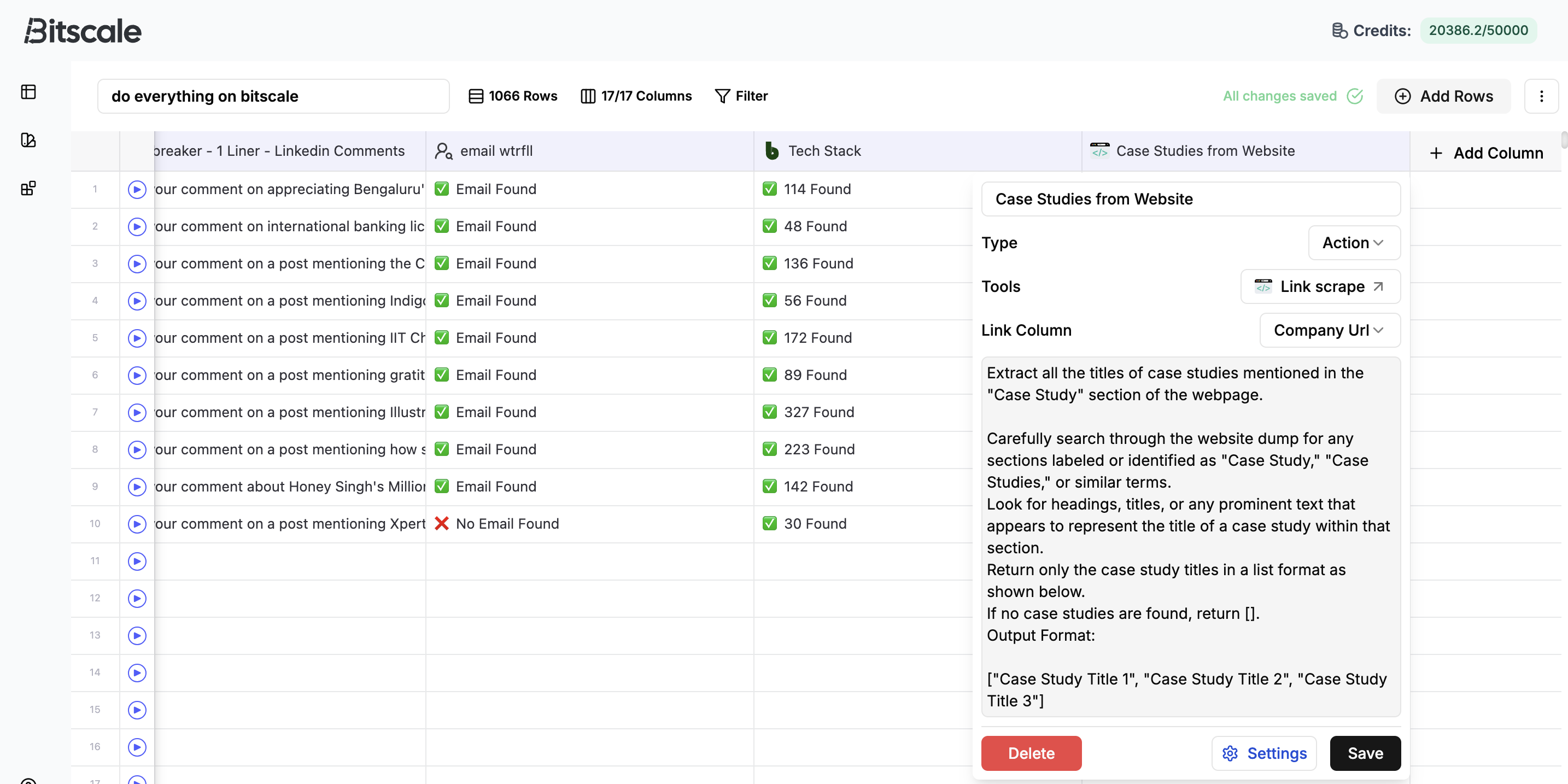Open the '48 Found' Tech Stack cell
Screen dimensions: 1568x784
click(x=863, y=226)
